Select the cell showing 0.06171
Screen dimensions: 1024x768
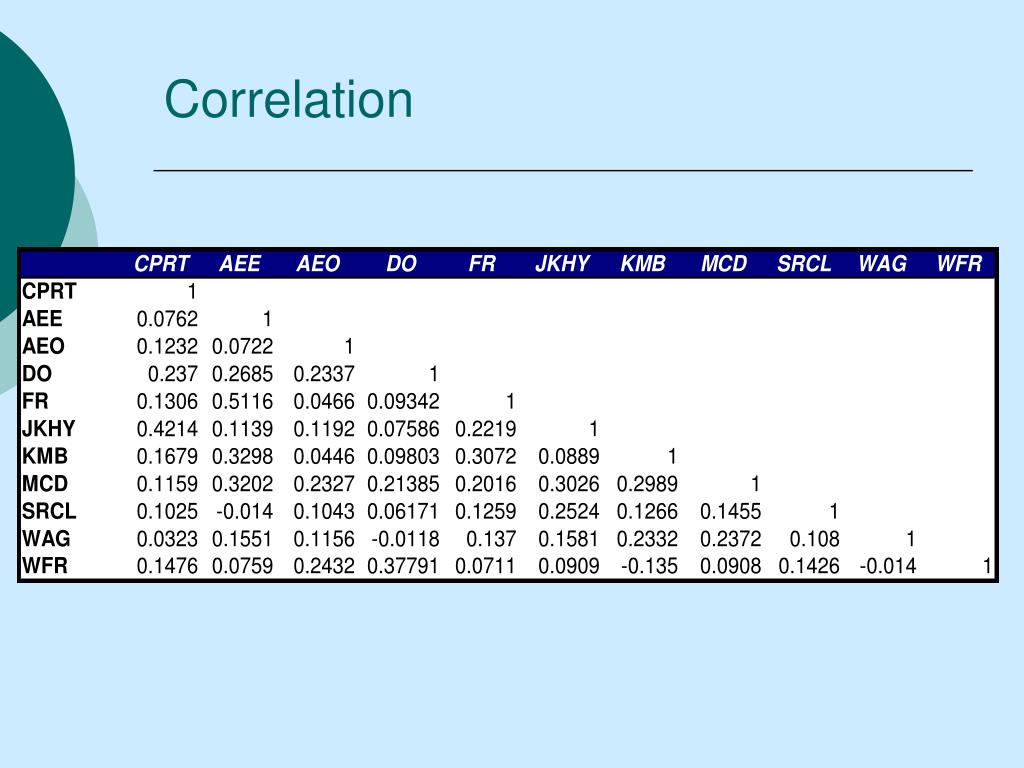tap(404, 511)
